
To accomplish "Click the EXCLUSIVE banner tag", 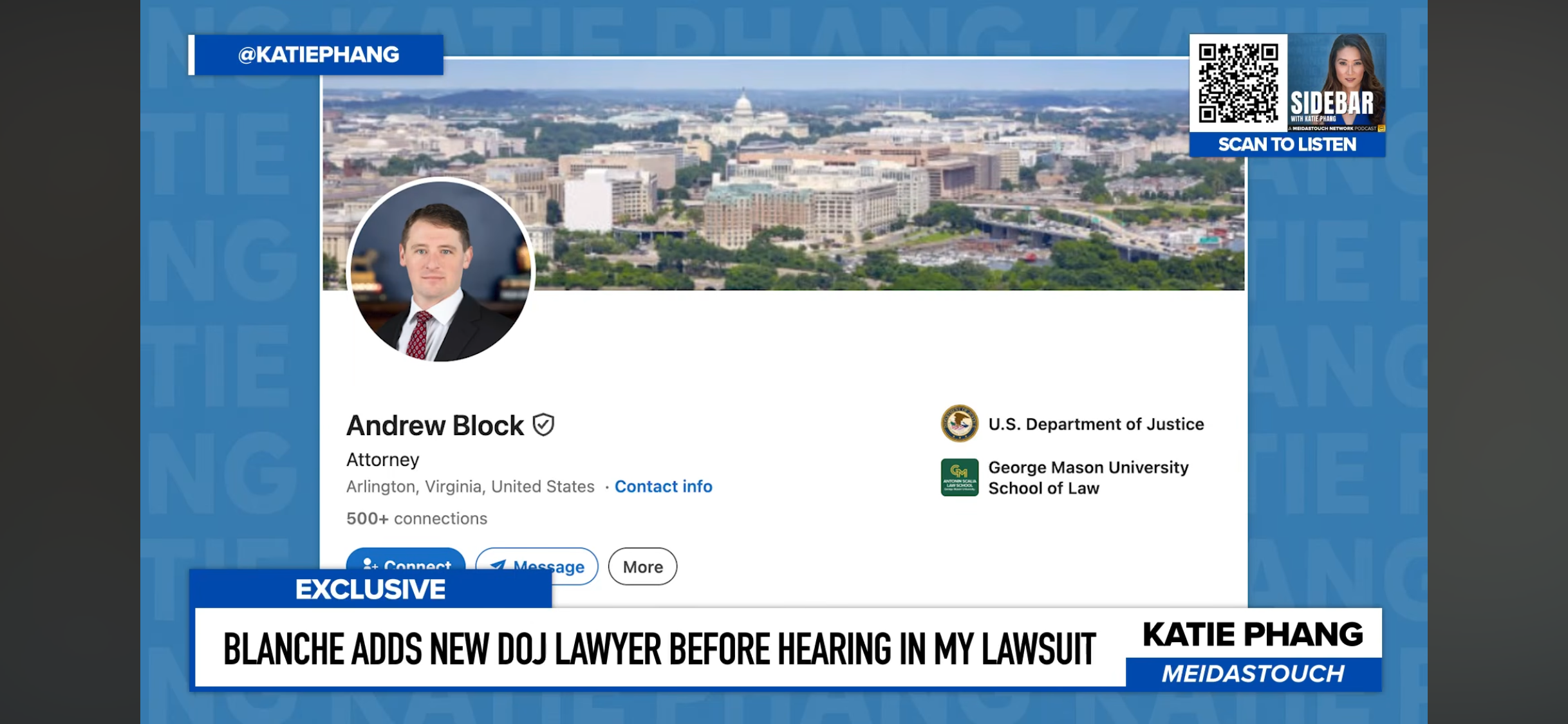I will click(370, 589).
